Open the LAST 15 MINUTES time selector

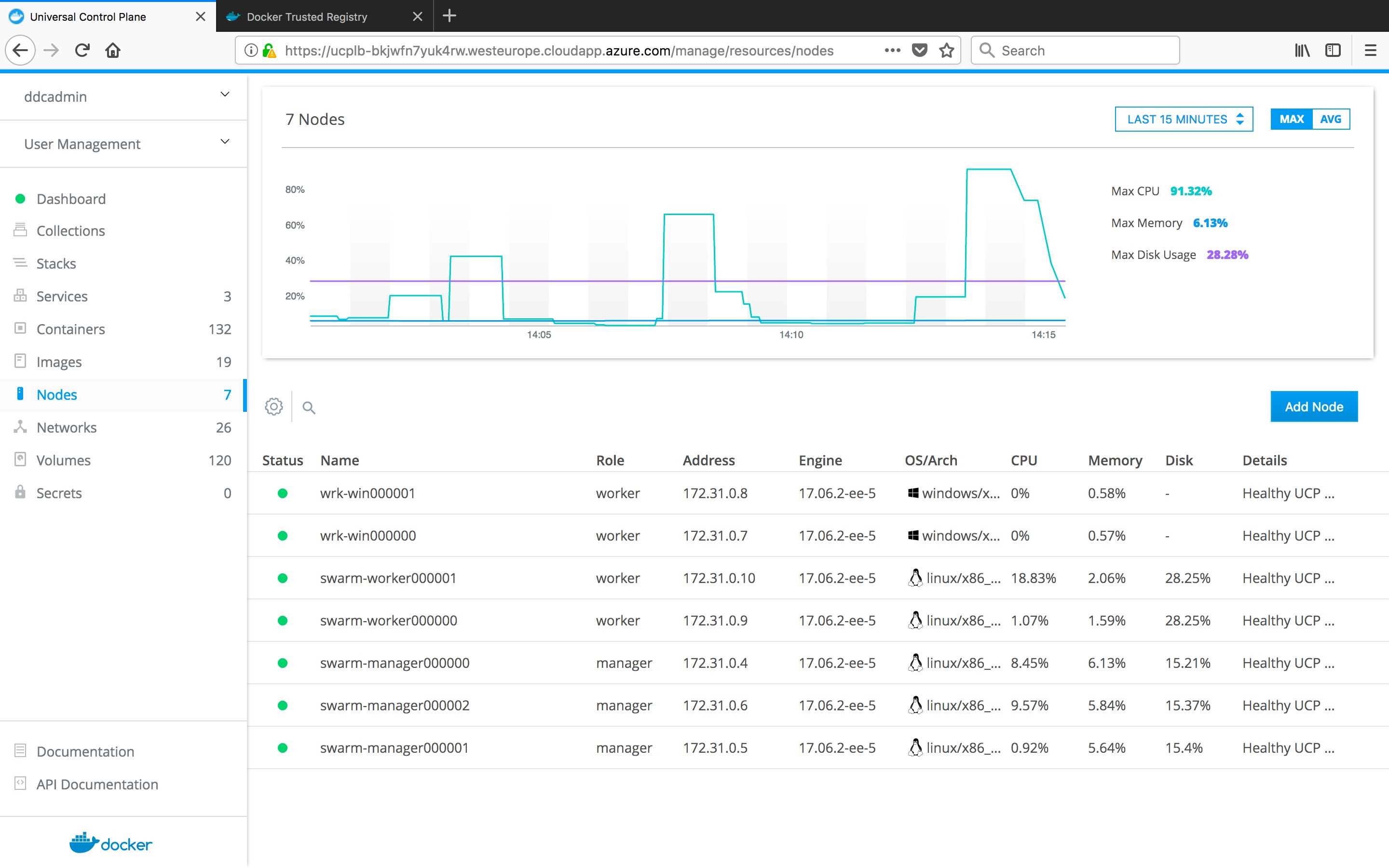tap(1184, 119)
